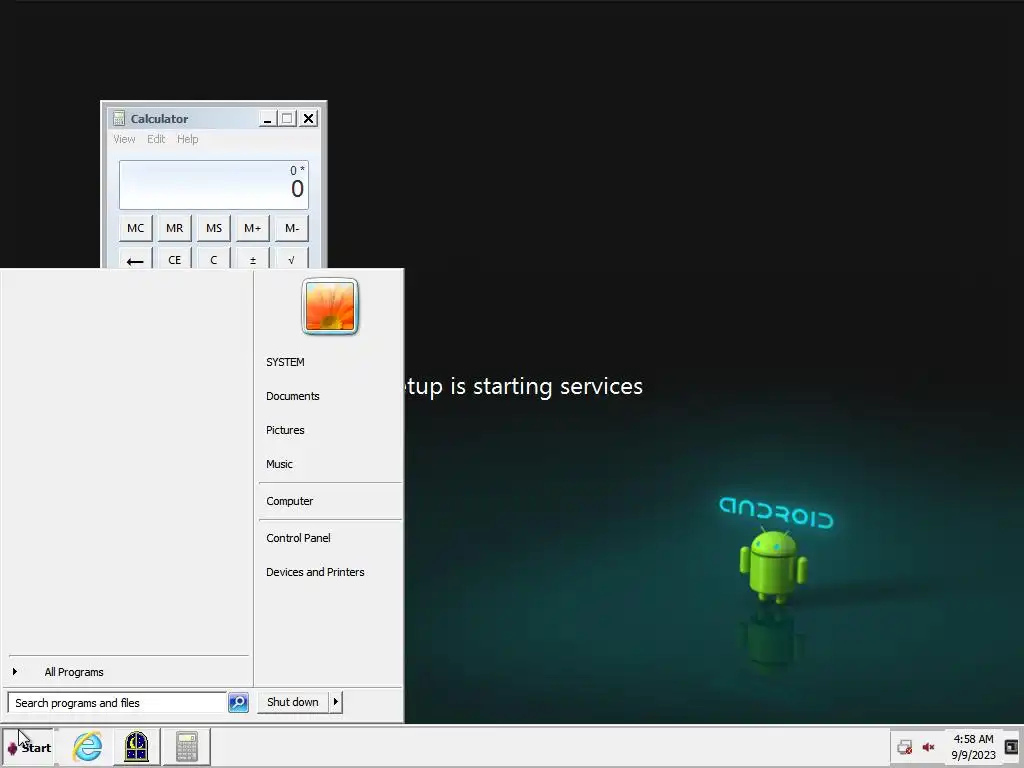Open Pictures from the Start menu
The height and width of the screenshot is (768, 1024).
[x=285, y=430]
